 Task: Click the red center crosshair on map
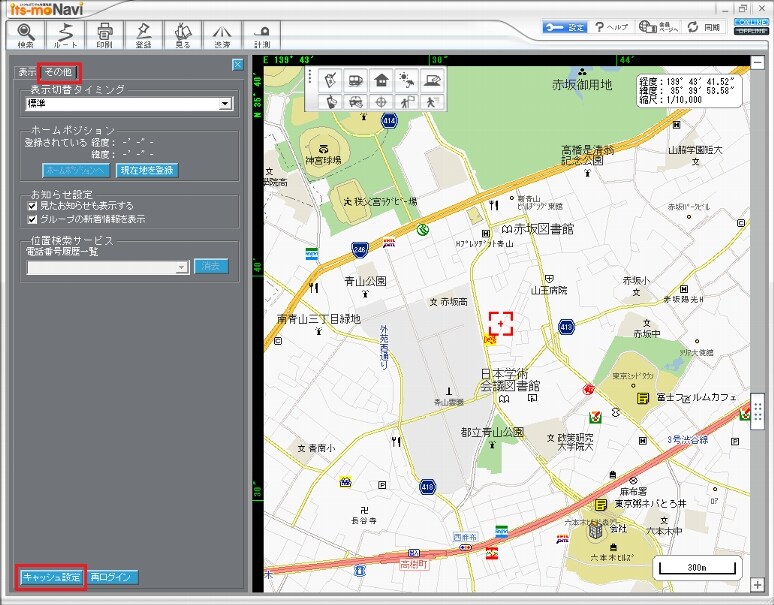click(x=501, y=324)
